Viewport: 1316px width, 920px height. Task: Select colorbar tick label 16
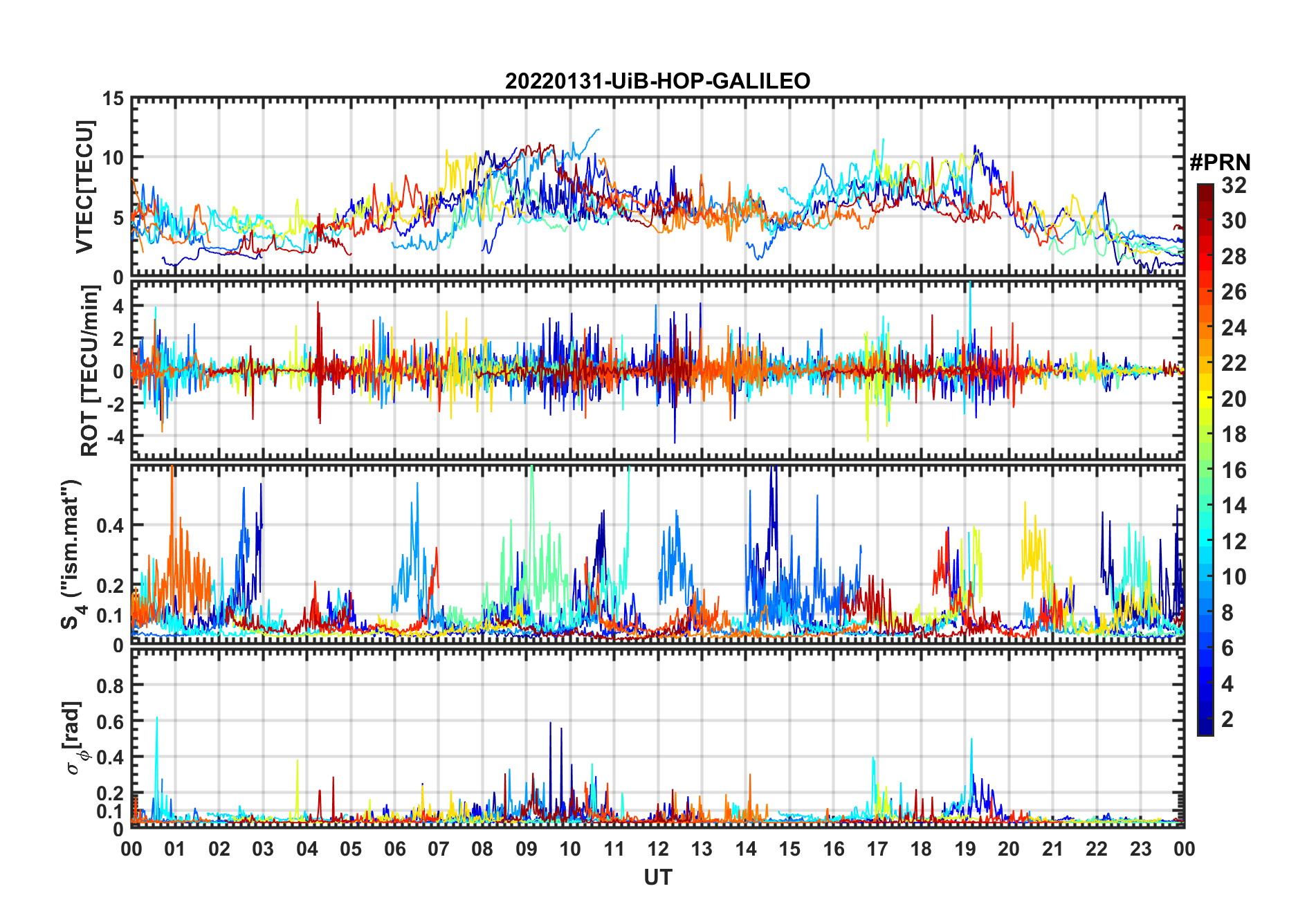pyautogui.click(x=1234, y=470)
